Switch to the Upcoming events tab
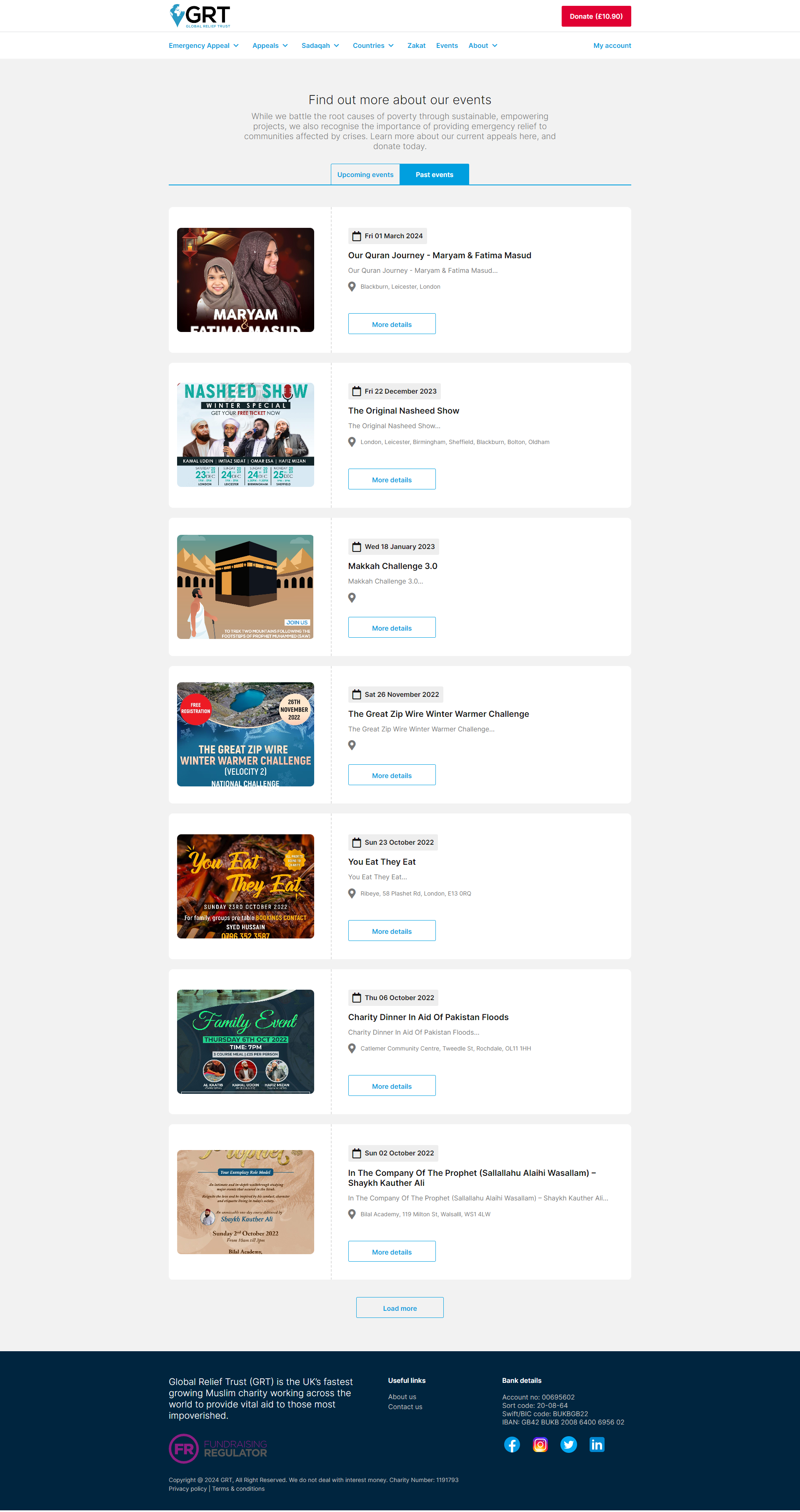This screenshot has width=800, height=1512. point(365,175)
